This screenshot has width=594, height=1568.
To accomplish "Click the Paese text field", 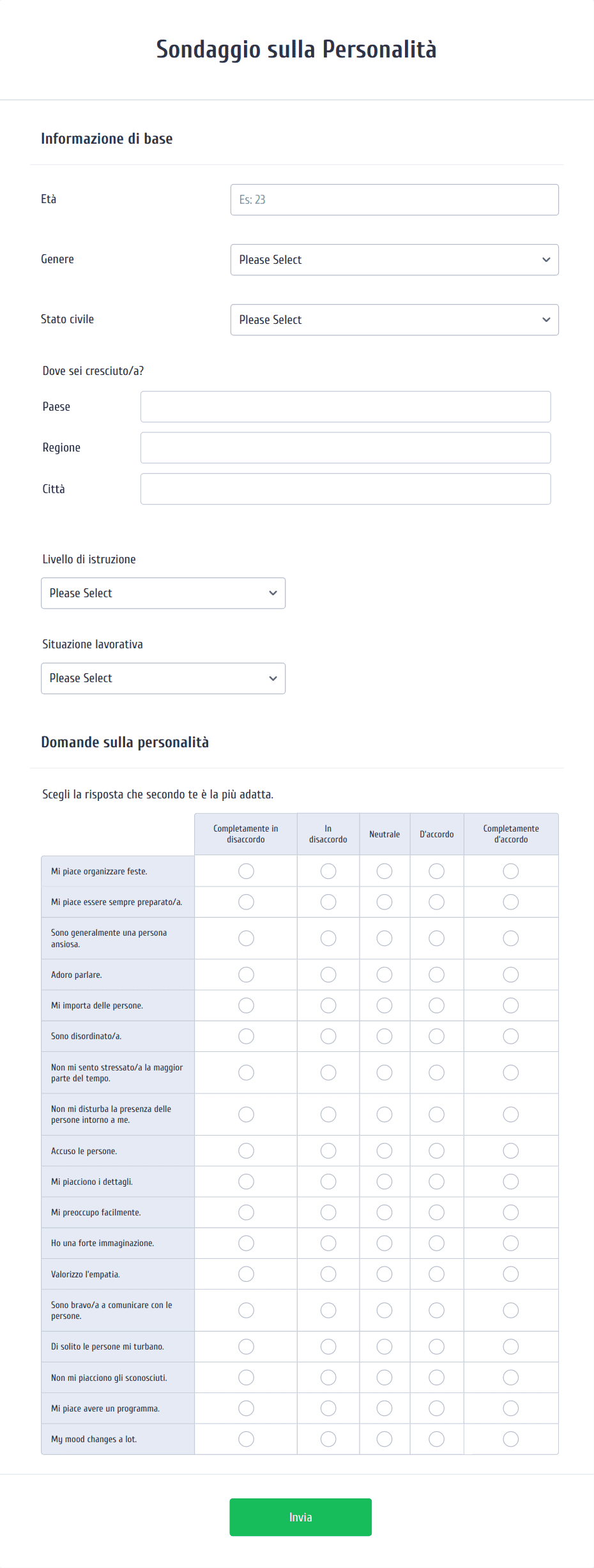I will [x=345, y=407].
